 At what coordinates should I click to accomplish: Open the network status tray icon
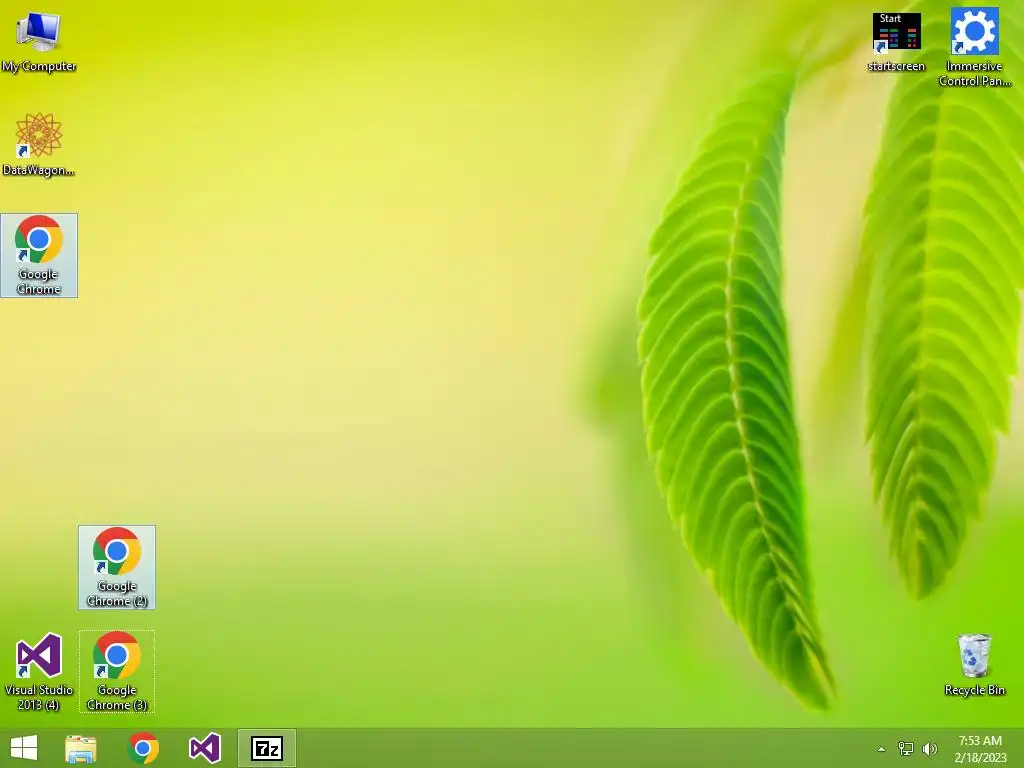(x=906, y=749)
